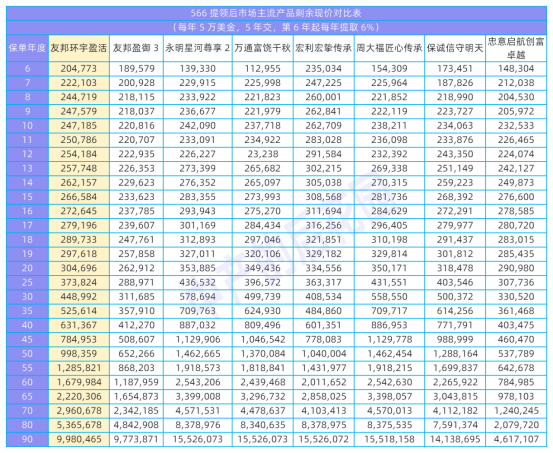
Task: Click cell value 537,789
Action: pyautogui.click(x=516, y=354)
